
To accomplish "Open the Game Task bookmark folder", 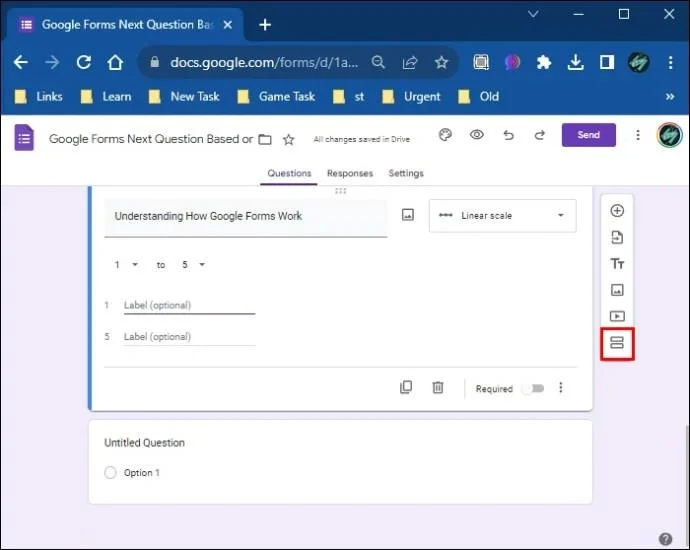I will (x=276, y=96).
